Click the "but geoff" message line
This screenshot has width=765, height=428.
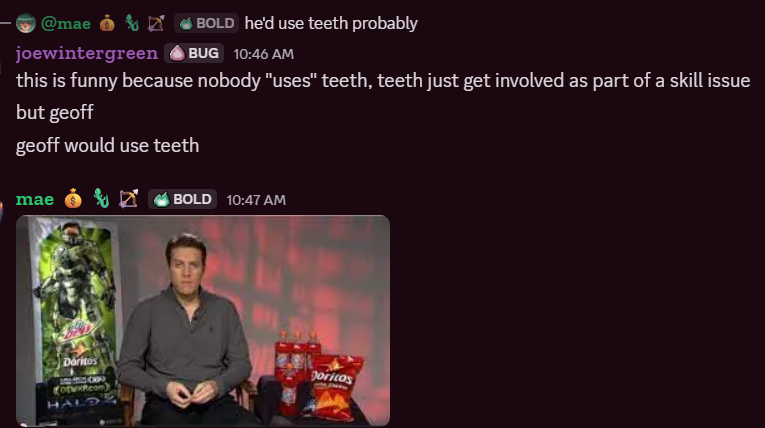click(55, 113)
